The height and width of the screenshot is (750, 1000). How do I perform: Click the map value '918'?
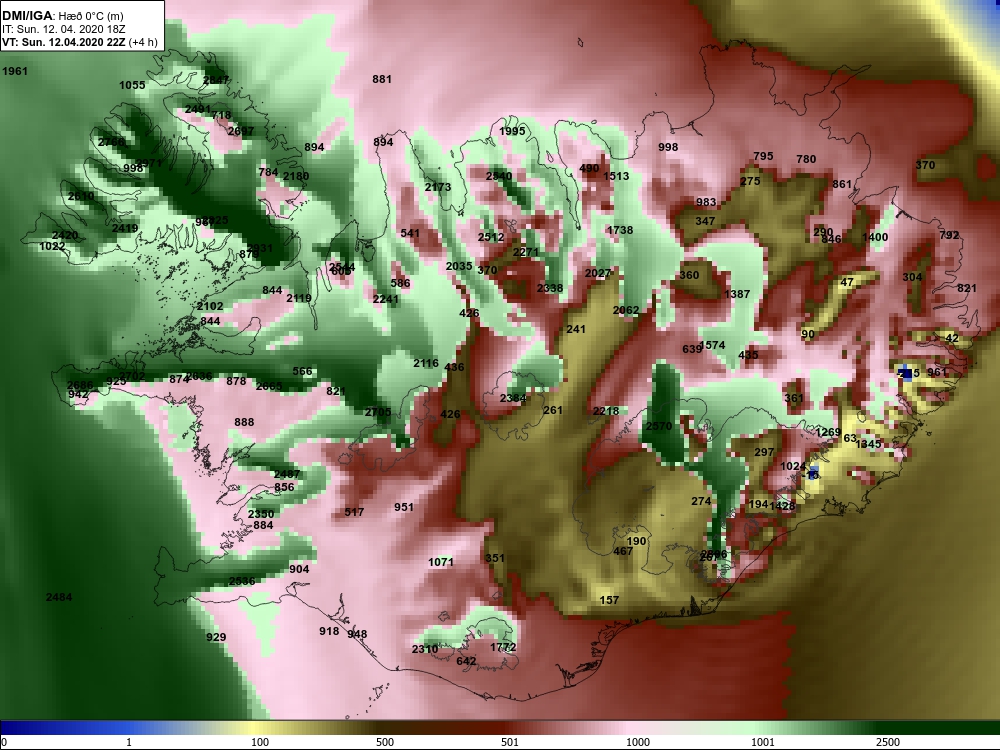(329, 631)
